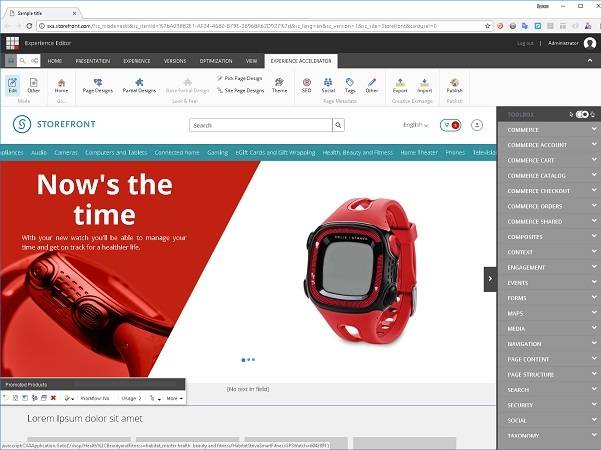Click the Publish icon in the ribbon
Image resolution: width=601 pixels, height=450 pixels.
click(454, 84)
